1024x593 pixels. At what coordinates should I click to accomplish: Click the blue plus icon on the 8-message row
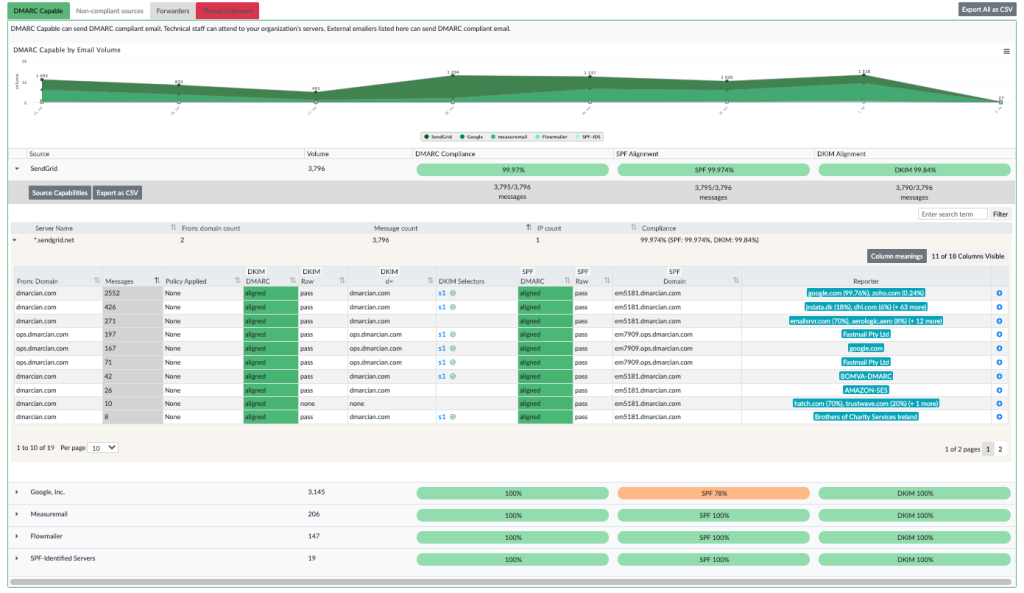[999, 417]
